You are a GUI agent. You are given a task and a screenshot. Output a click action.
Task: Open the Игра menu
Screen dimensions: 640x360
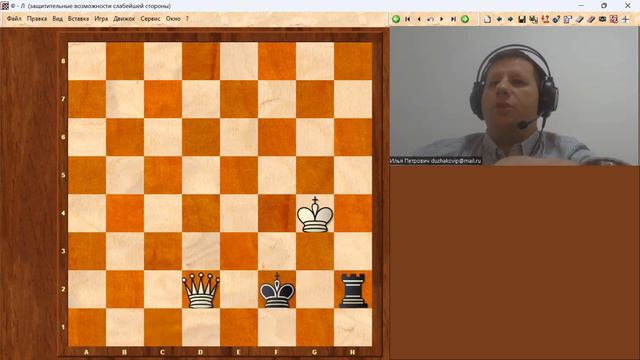click(101, 19)
